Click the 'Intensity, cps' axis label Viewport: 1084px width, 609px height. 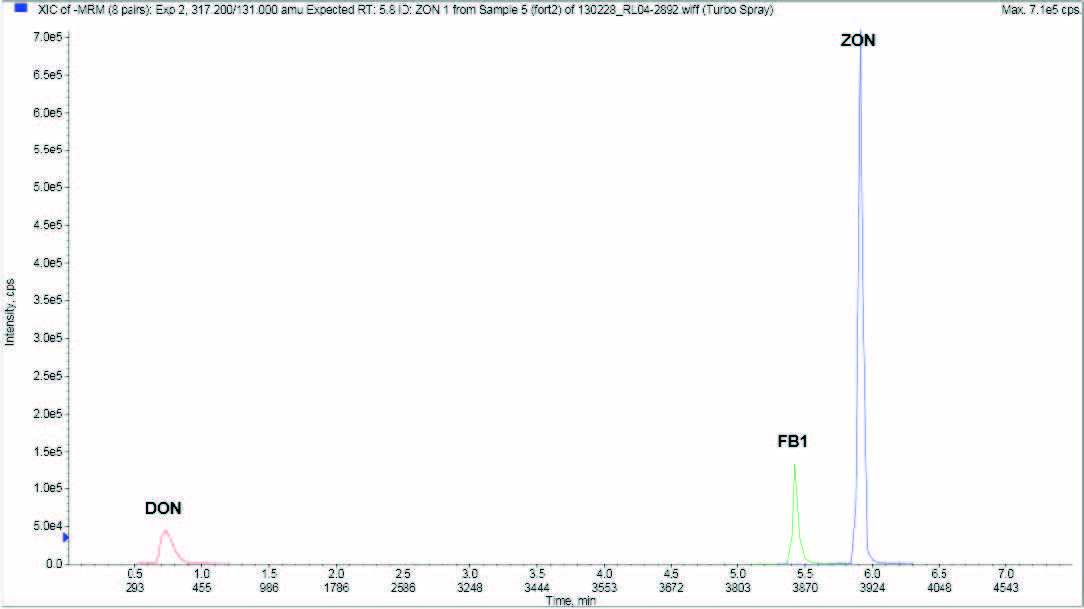[10, 312]
